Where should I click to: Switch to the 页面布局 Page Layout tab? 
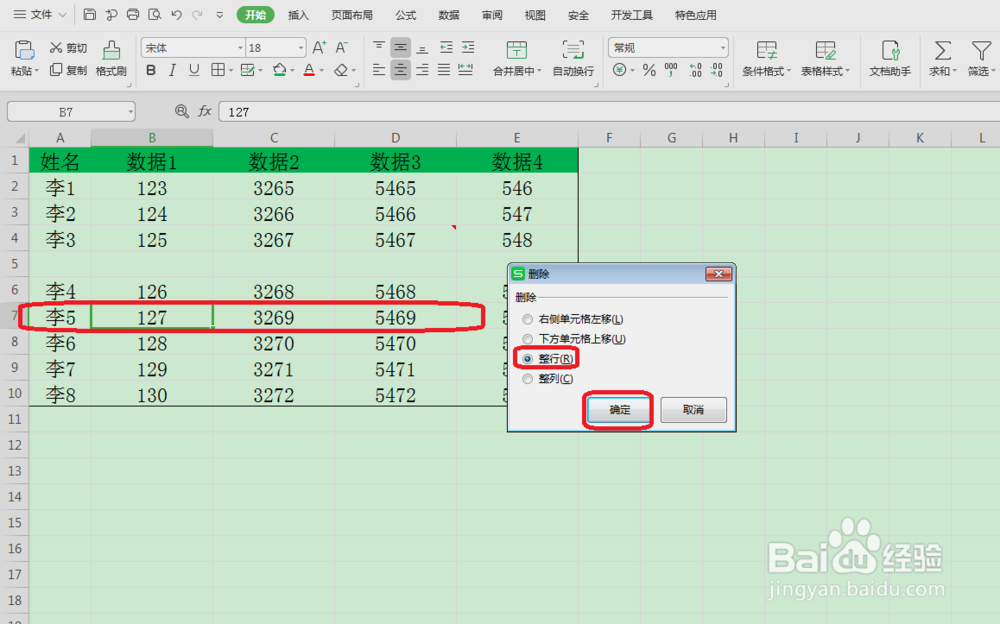(352, 15)
